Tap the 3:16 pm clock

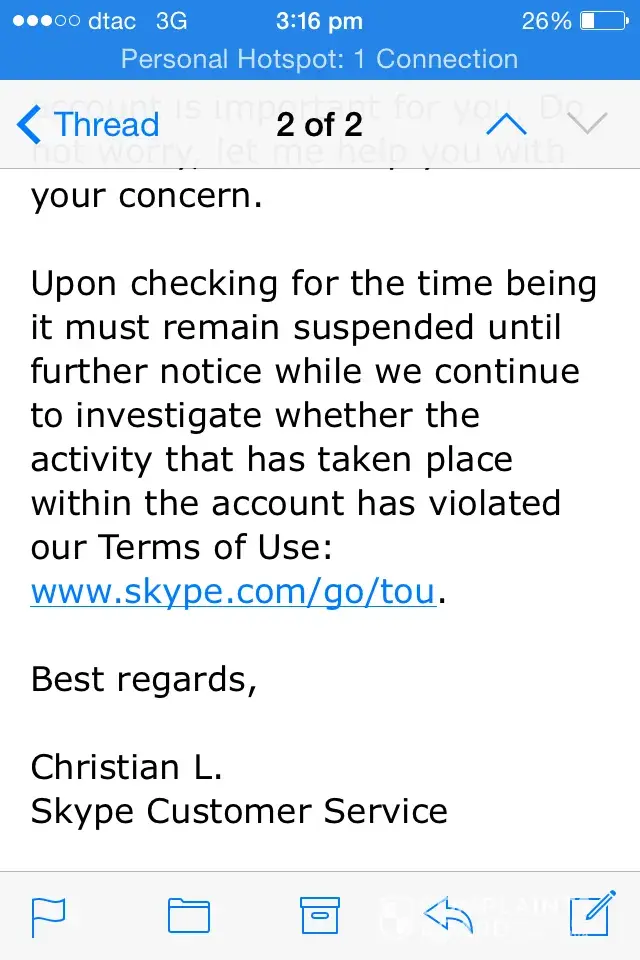320,20
